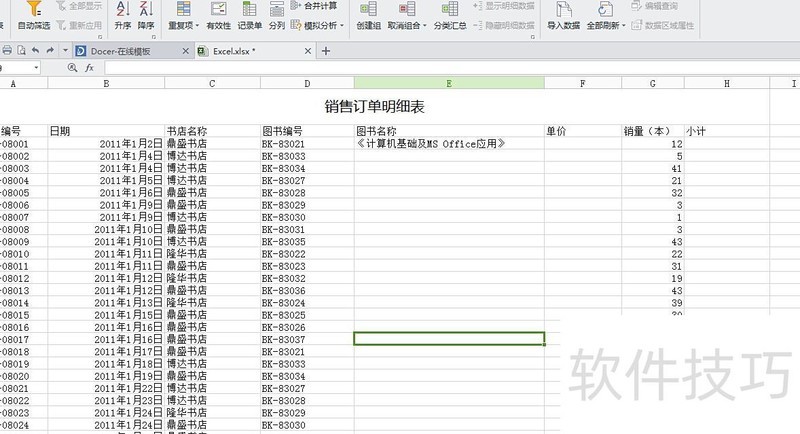Select column F header
The width and height of the screenshot is (800, 434).
[583, 83]
